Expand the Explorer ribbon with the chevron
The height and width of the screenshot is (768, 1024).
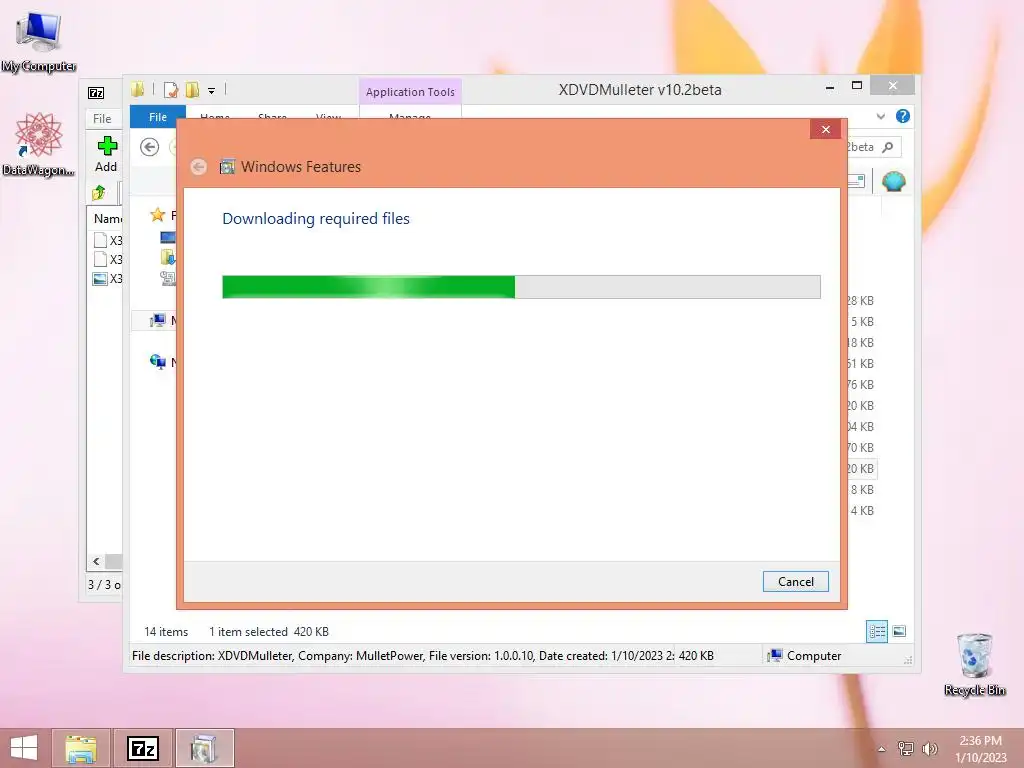tap(880, 116)
